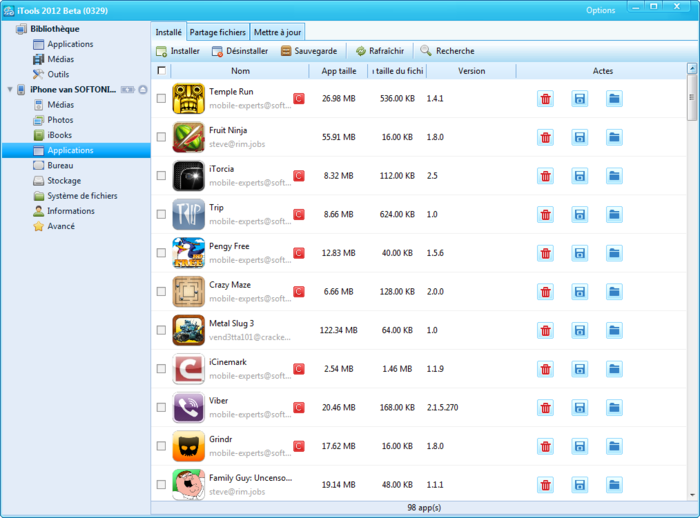
Task: Tick the Crazy Maze checkbox
Action: [x=161, y=292]
